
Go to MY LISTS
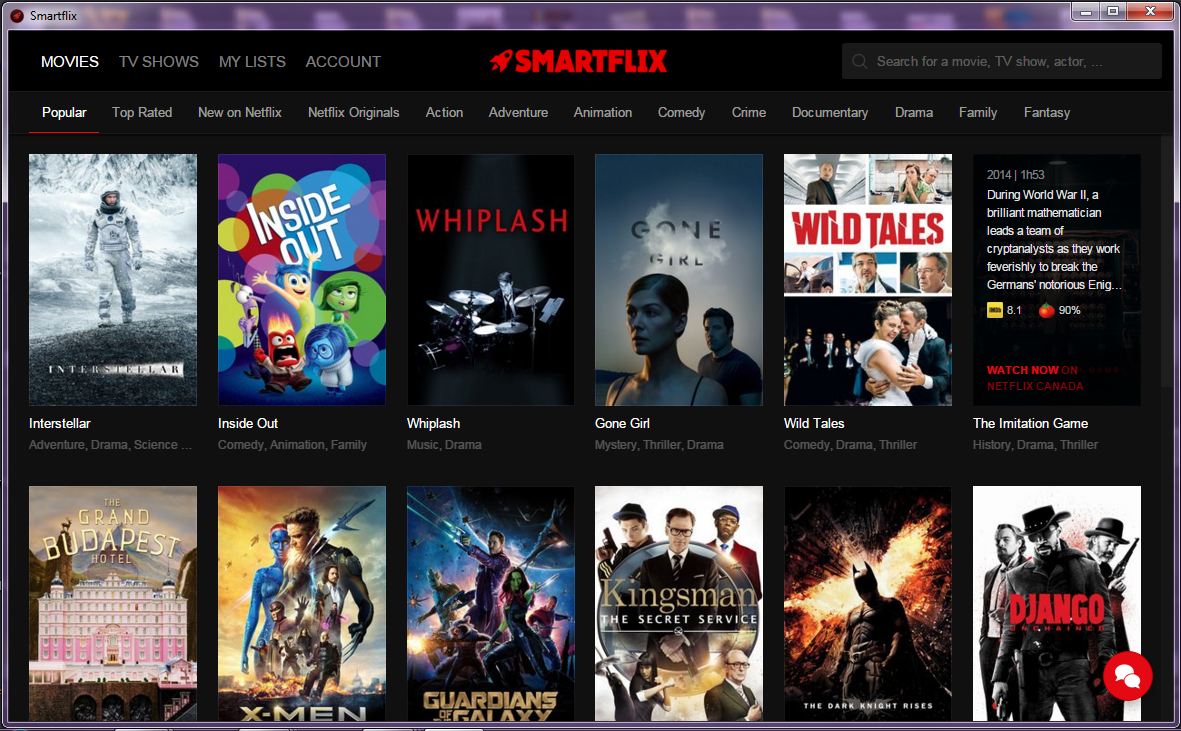click(252, 62)
